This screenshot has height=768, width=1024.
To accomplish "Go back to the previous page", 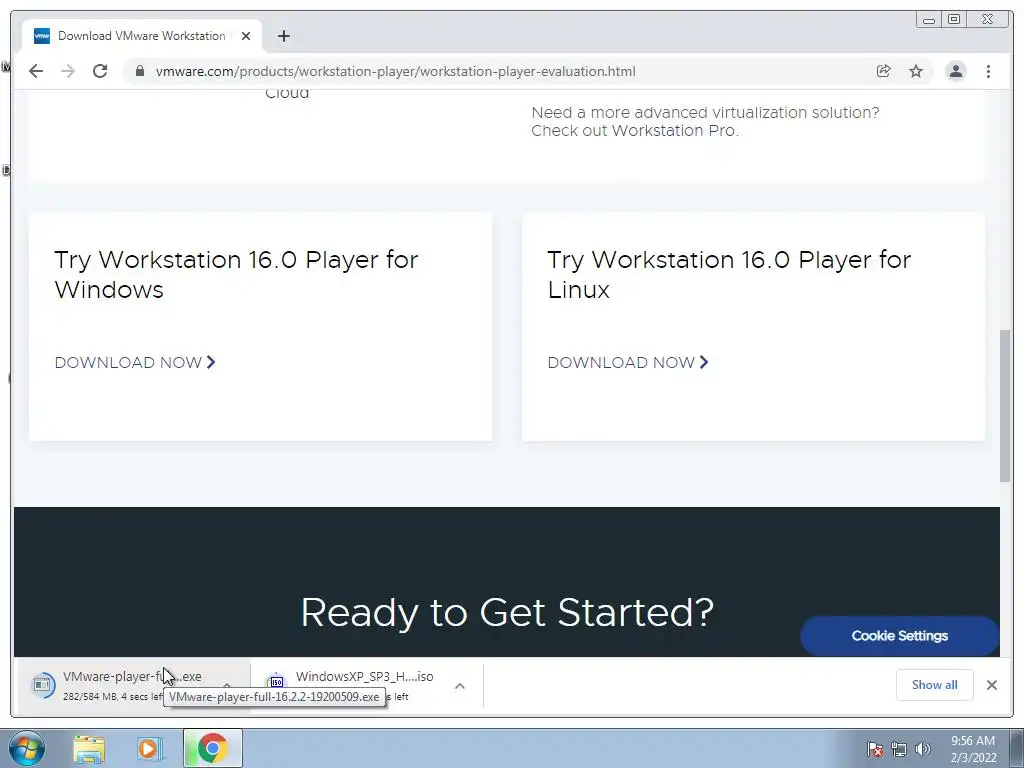I will tap(36, 71).
